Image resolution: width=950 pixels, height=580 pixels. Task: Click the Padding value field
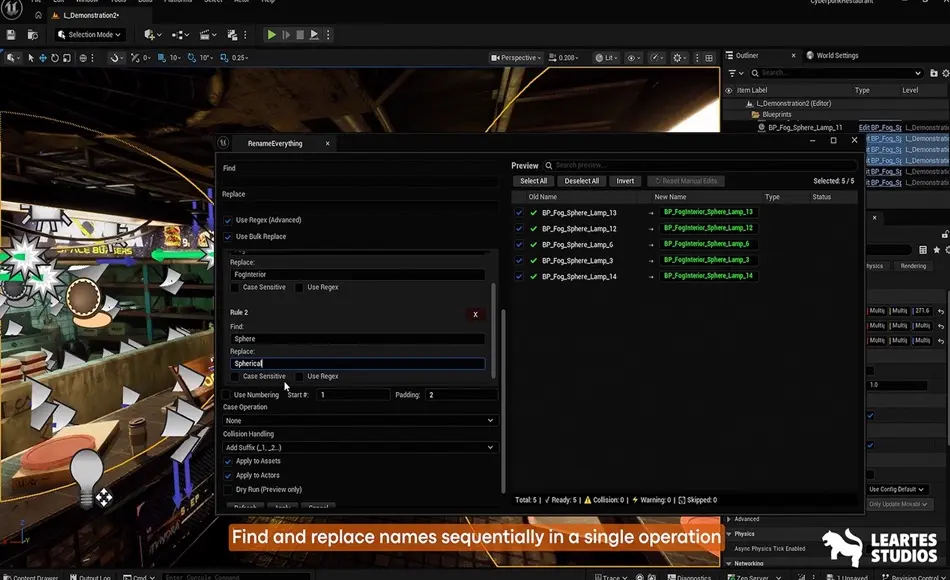(x=461, y=395)
